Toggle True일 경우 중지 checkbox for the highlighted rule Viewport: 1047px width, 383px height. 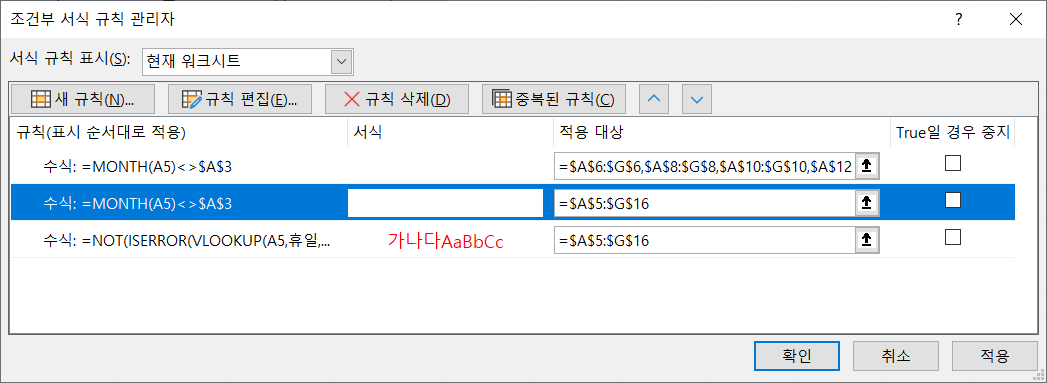pos(952,200)
